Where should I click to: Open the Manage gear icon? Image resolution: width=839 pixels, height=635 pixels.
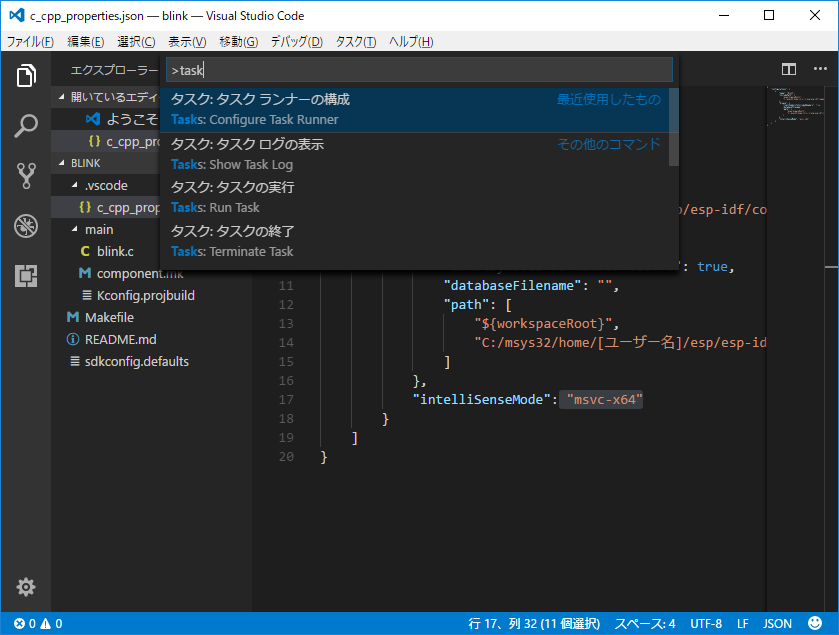pos(26,587)
